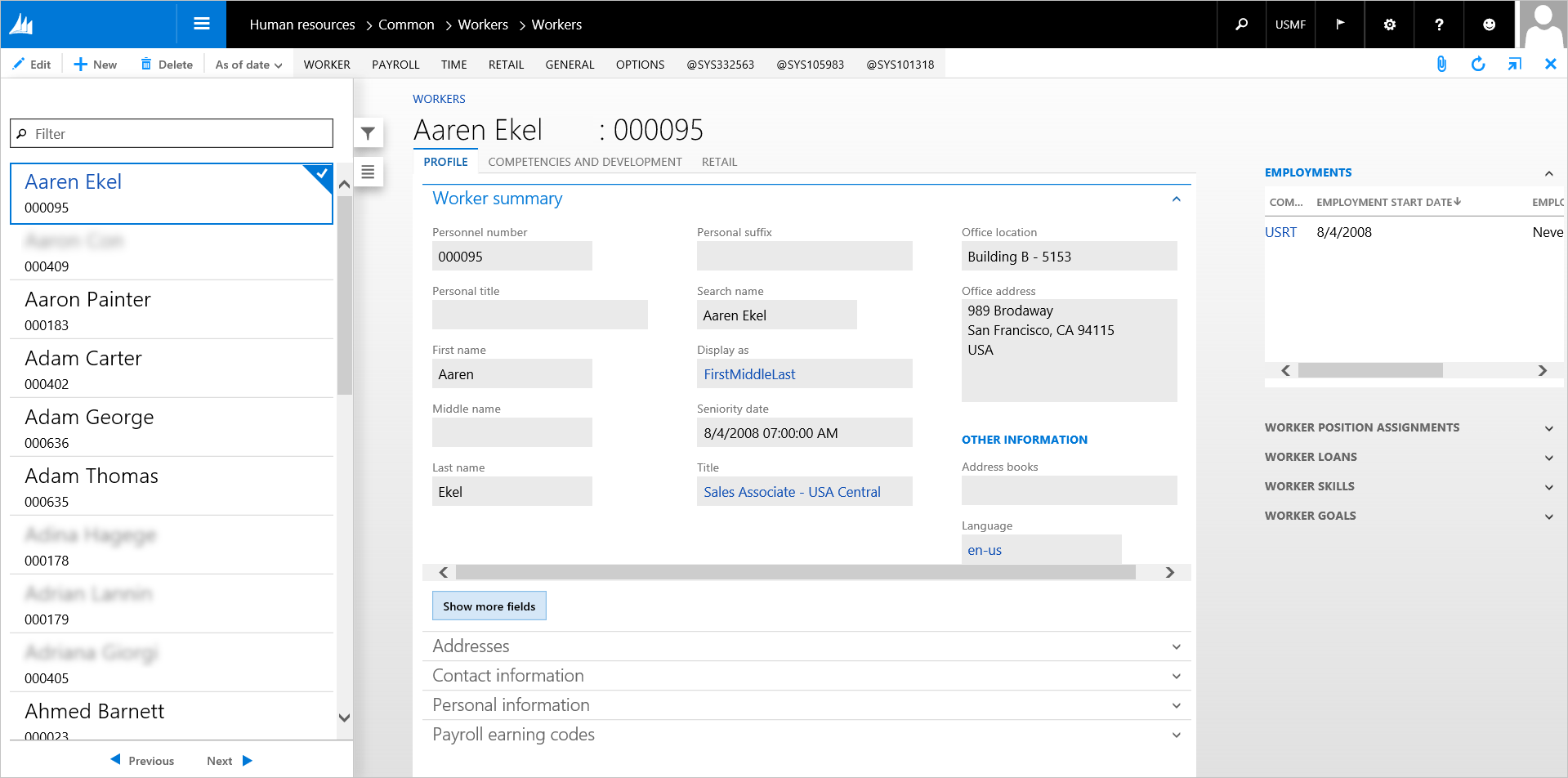
Task: Click the feedback smiley icon
Action: point(1489,25)
